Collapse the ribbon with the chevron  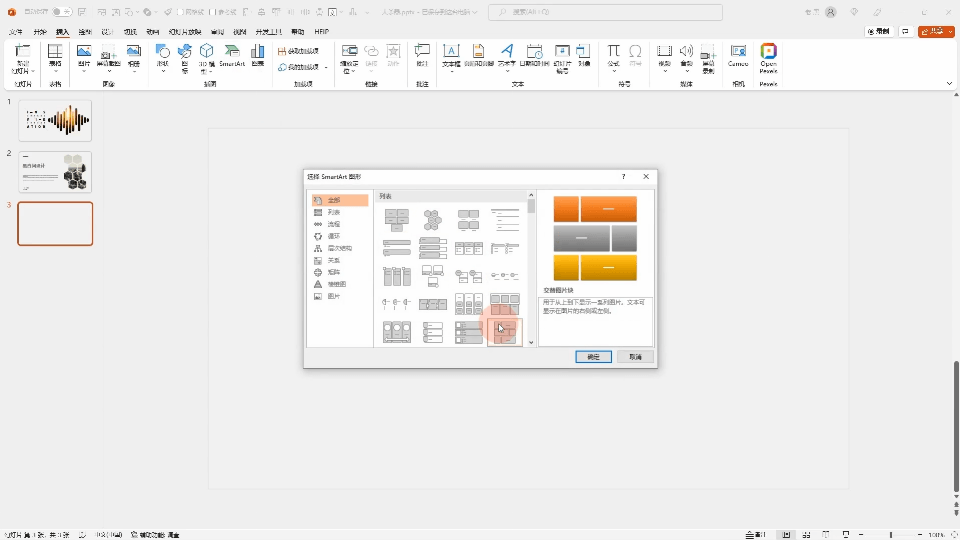(950, 84)
